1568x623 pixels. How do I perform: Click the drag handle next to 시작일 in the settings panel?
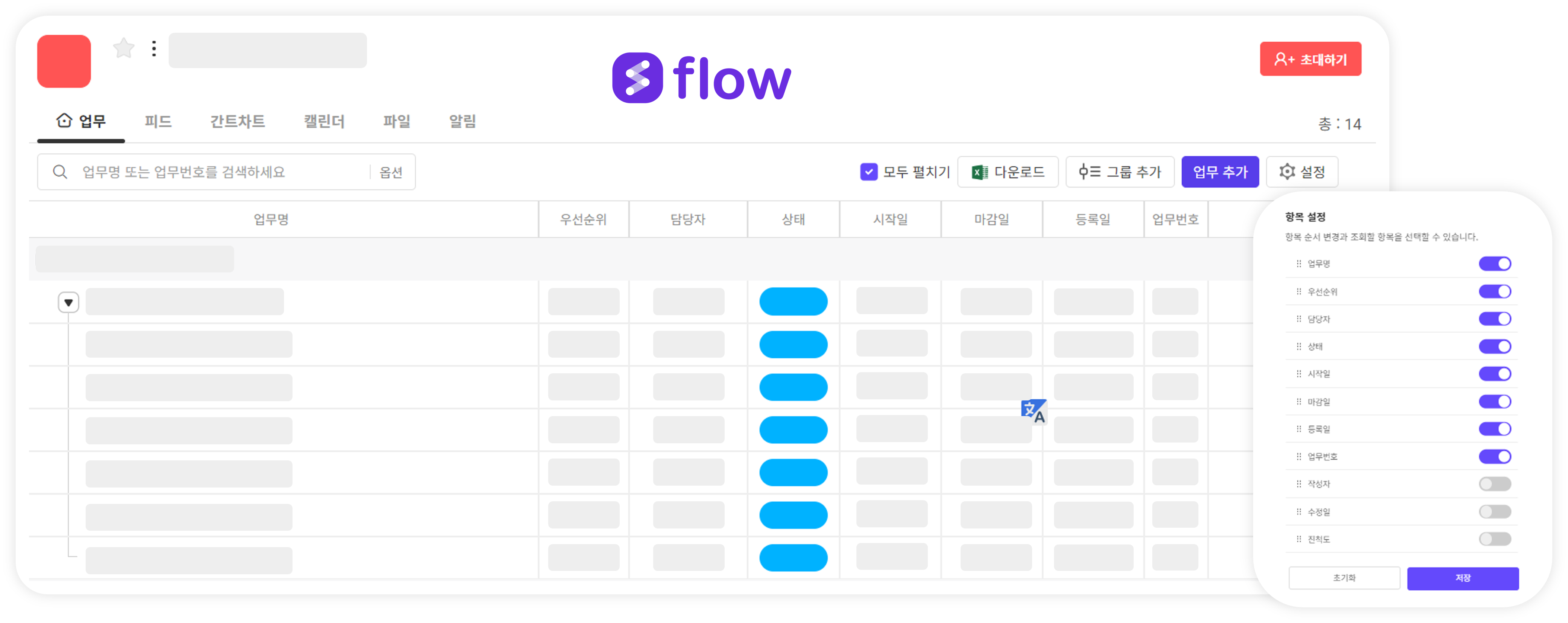point(1298,374)
